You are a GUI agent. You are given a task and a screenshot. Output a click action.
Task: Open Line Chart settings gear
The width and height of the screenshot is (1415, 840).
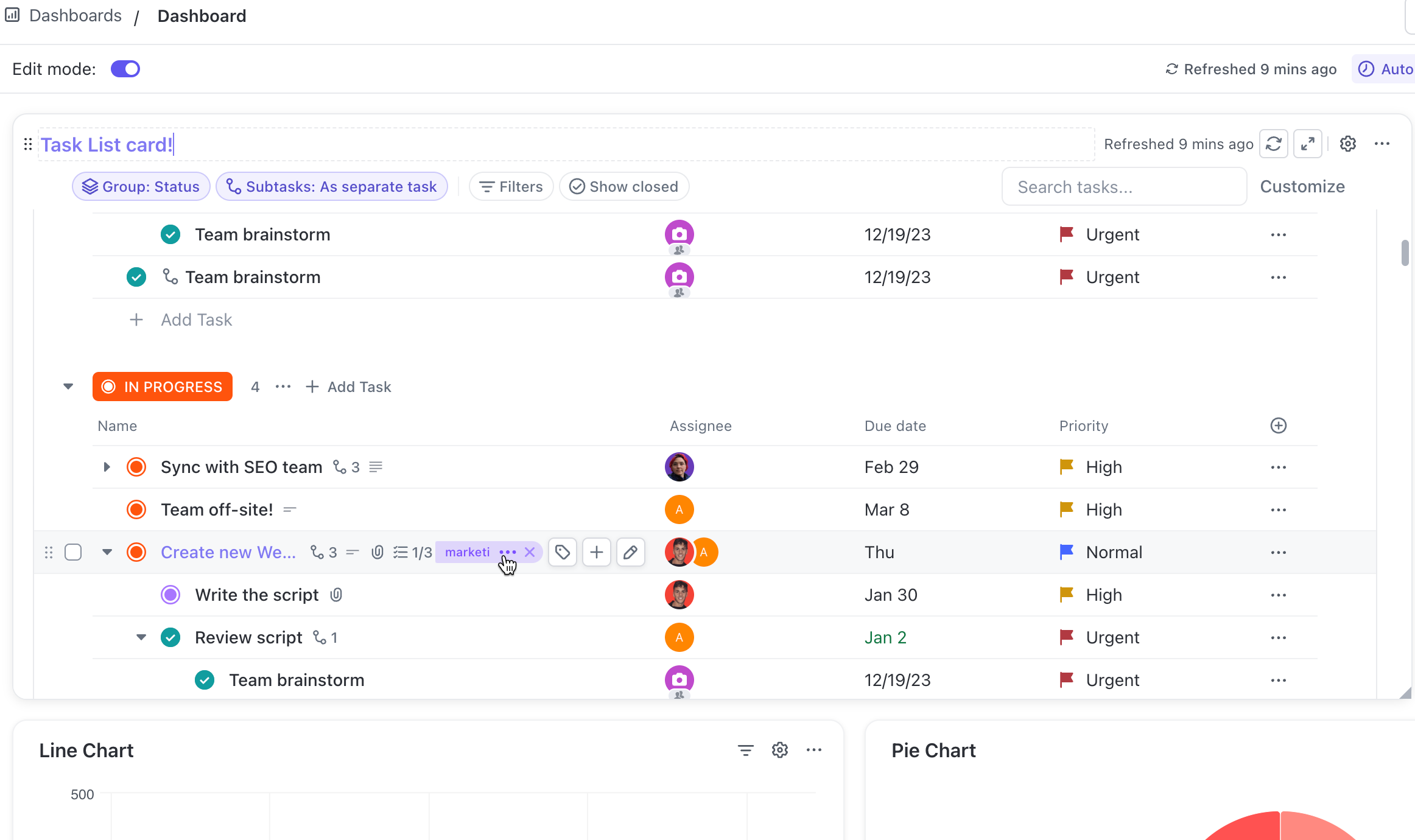tap(779, 750)
